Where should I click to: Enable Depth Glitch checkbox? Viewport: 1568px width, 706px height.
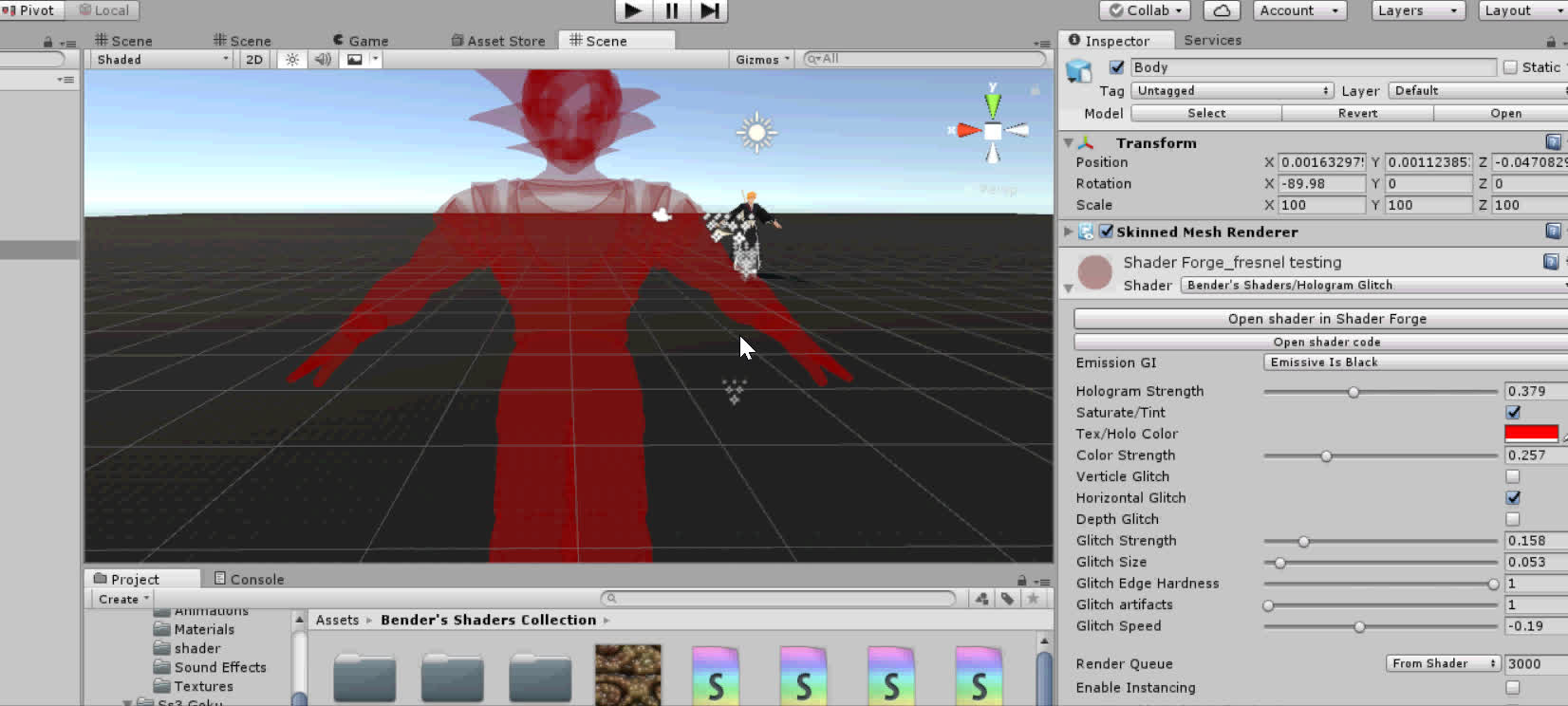1513,519
